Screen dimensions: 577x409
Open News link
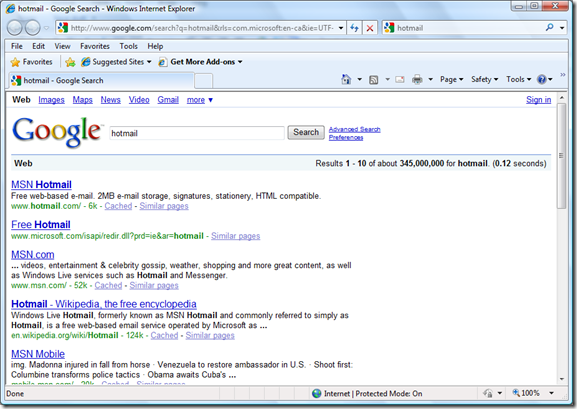tap(110, 100)
